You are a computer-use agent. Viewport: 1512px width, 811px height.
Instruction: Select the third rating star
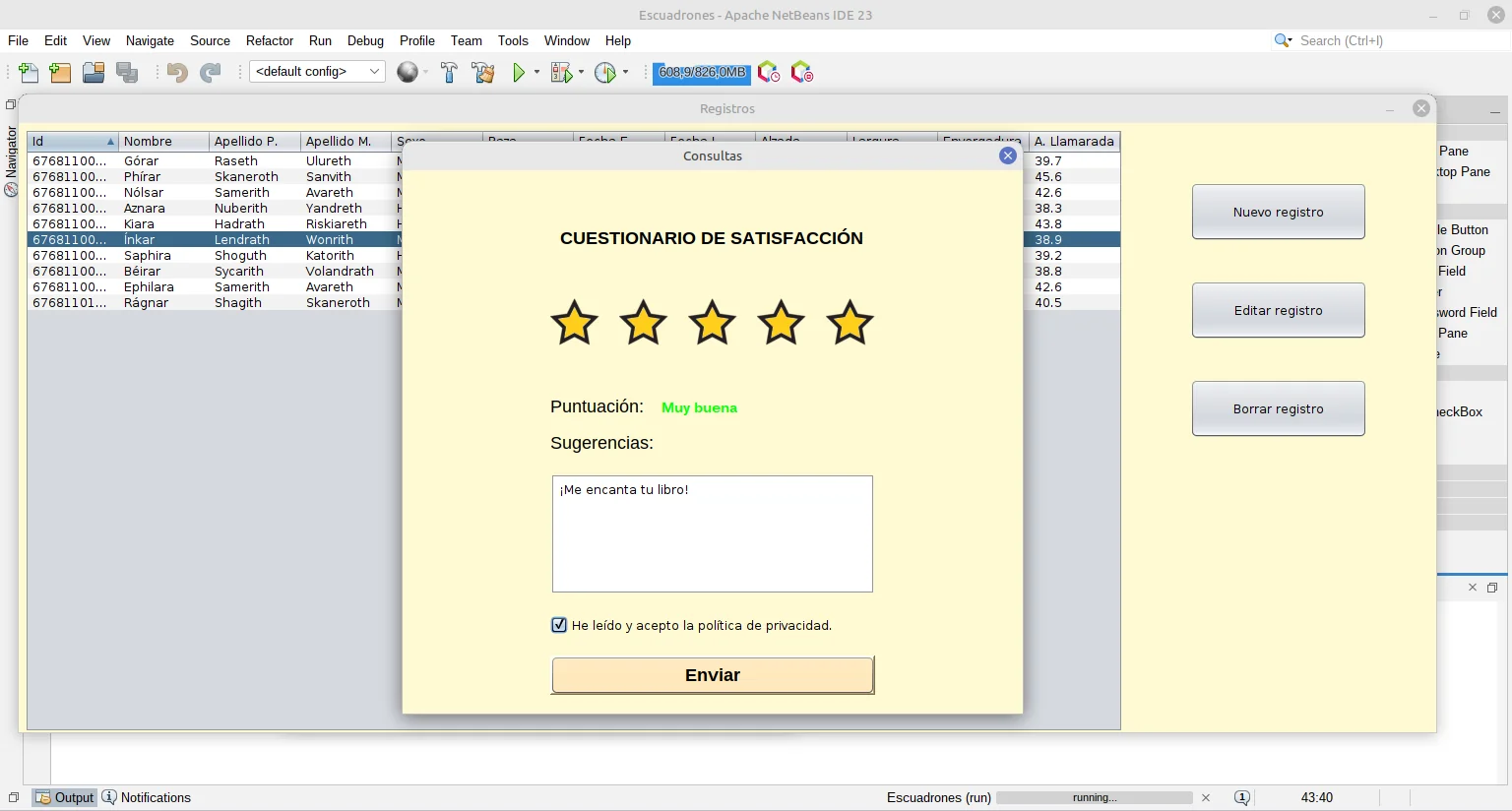[x=712, y=323]
